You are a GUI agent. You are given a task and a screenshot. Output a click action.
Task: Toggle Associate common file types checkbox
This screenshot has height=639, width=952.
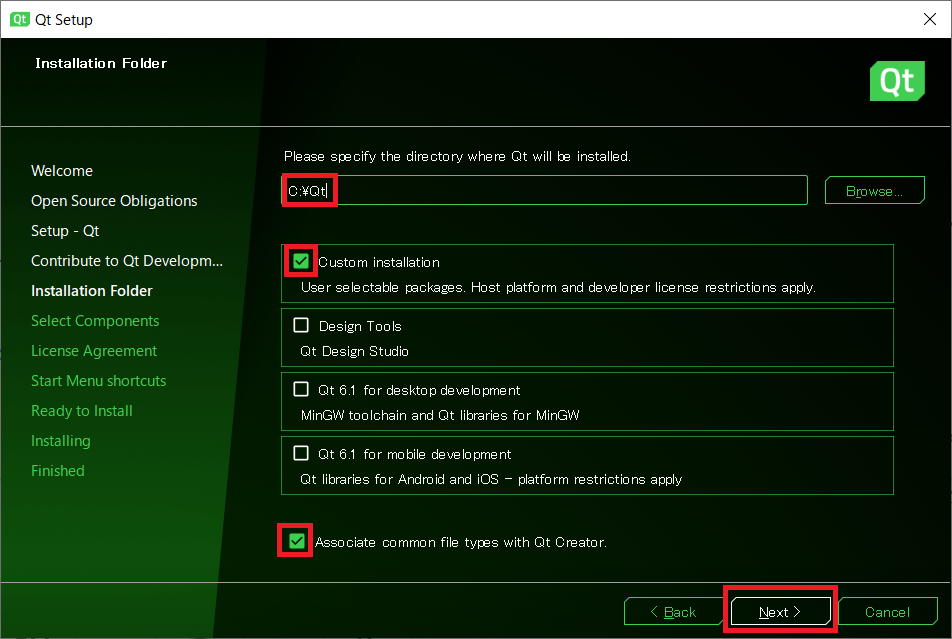[296, 541]
